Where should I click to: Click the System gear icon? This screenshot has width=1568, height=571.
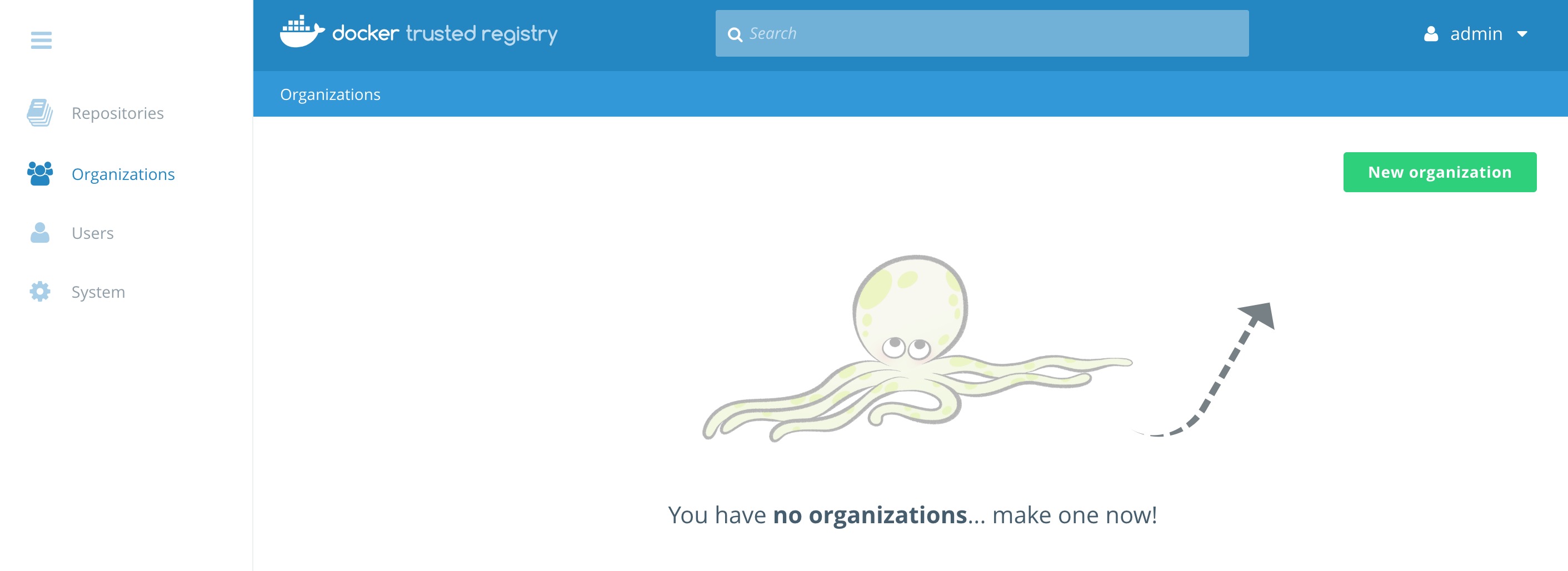40,292
